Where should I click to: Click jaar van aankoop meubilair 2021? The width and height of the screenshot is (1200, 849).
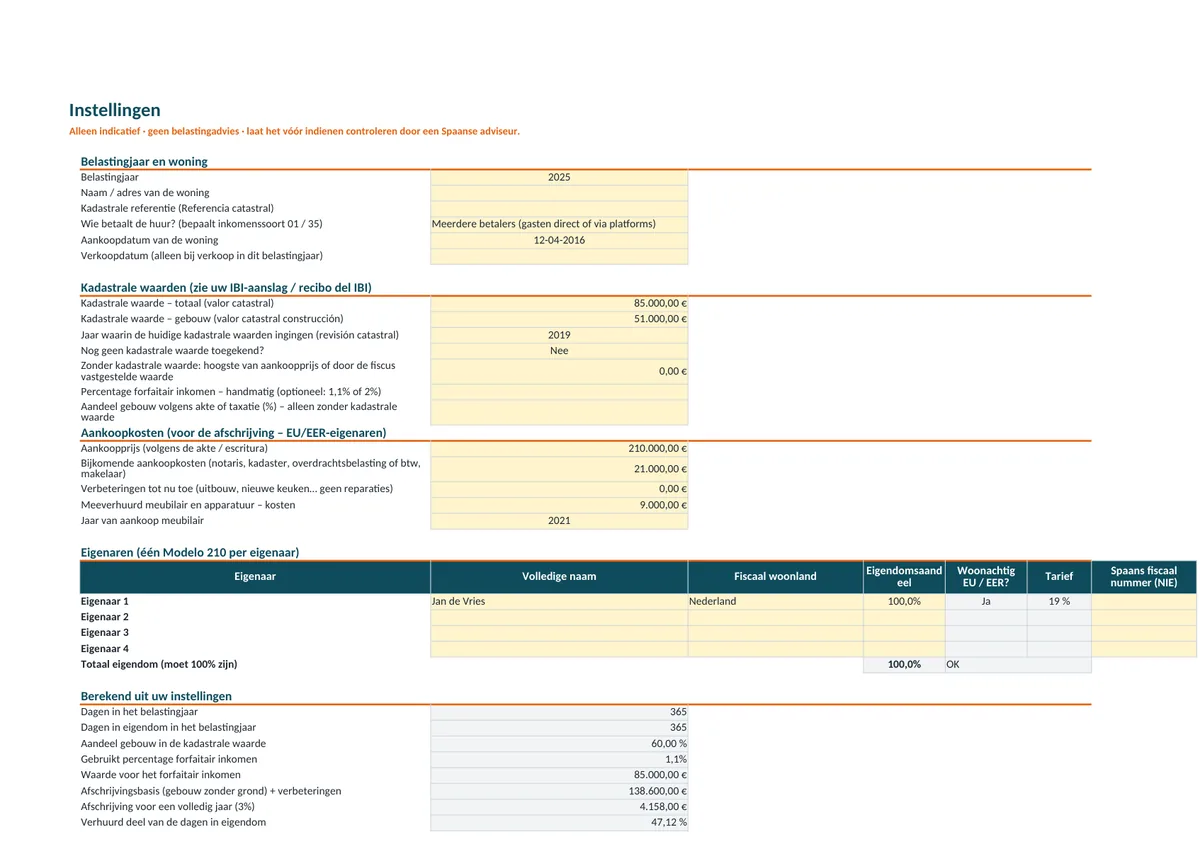pos(559,521)
